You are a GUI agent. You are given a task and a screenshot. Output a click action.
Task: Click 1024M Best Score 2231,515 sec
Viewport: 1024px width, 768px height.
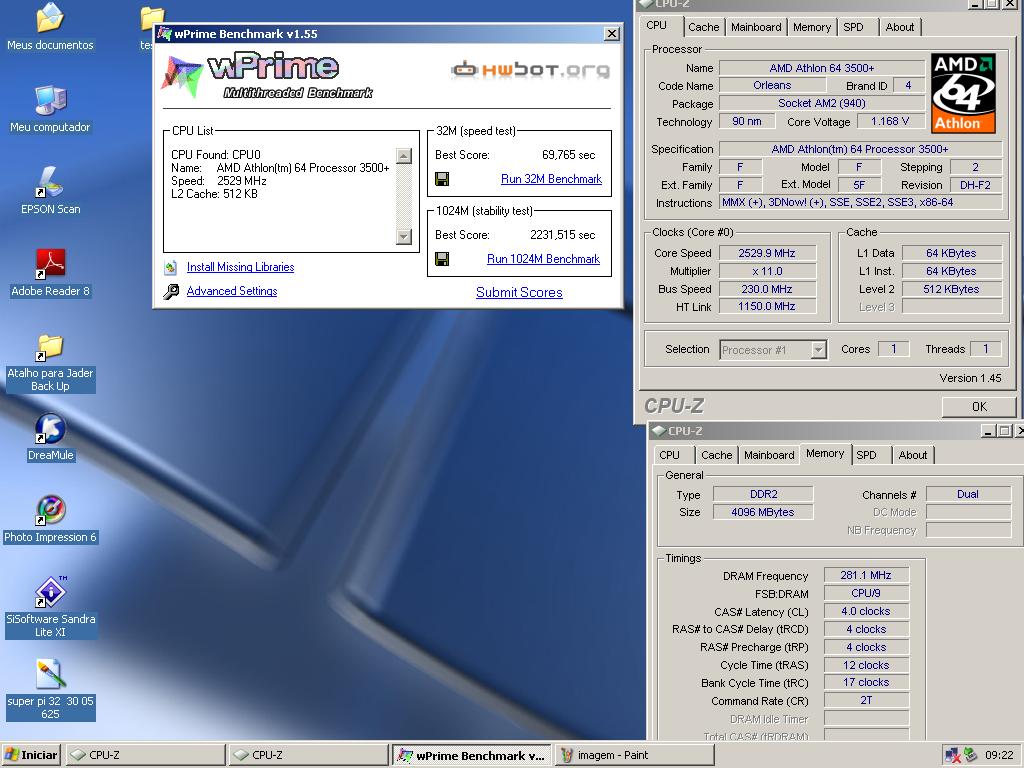click(x=563, y=235)
